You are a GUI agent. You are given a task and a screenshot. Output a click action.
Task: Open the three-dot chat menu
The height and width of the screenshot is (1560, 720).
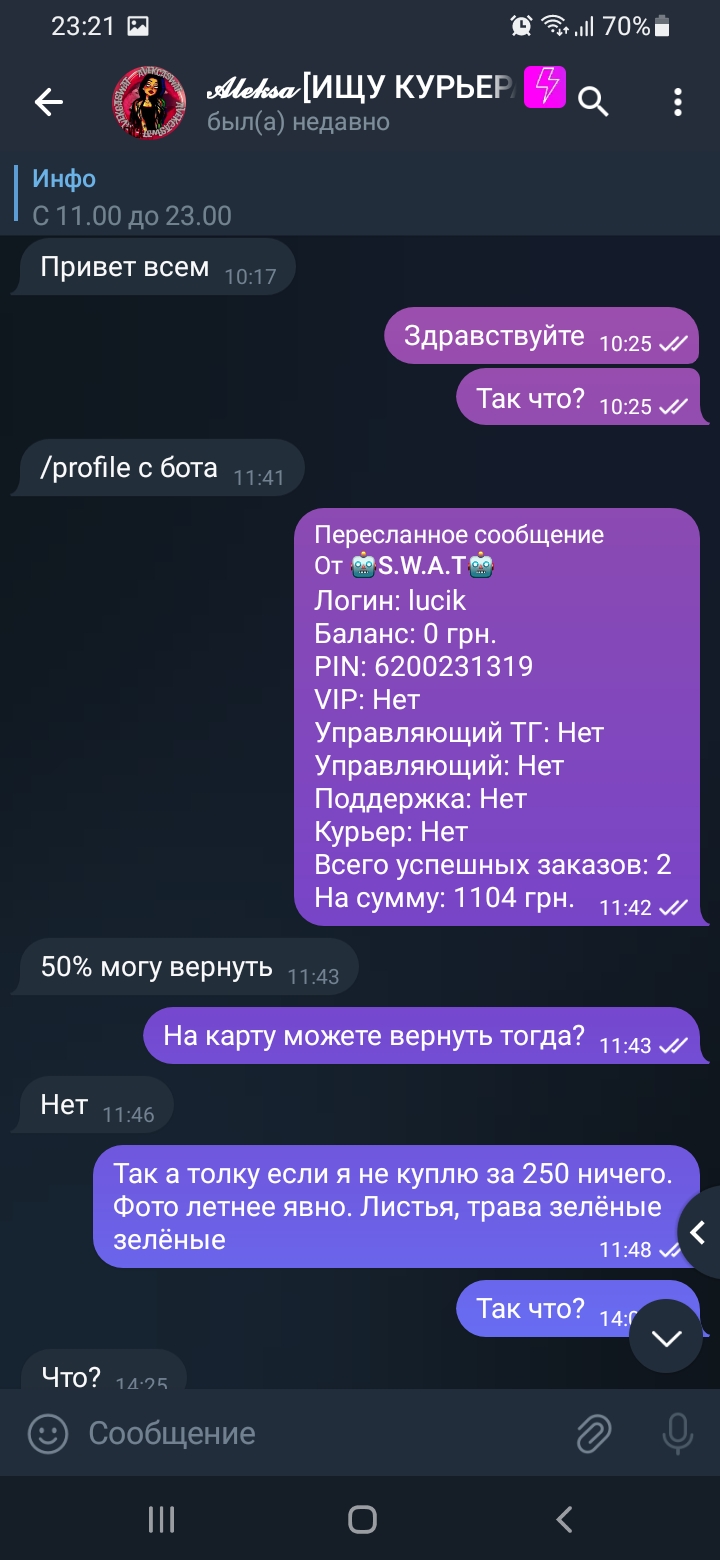[x=678, y=101]
